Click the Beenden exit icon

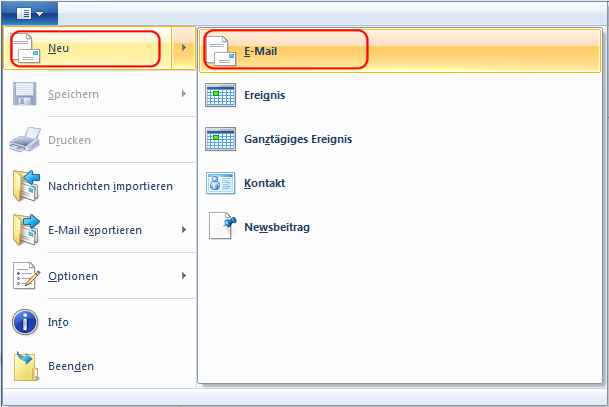[26, 366]
